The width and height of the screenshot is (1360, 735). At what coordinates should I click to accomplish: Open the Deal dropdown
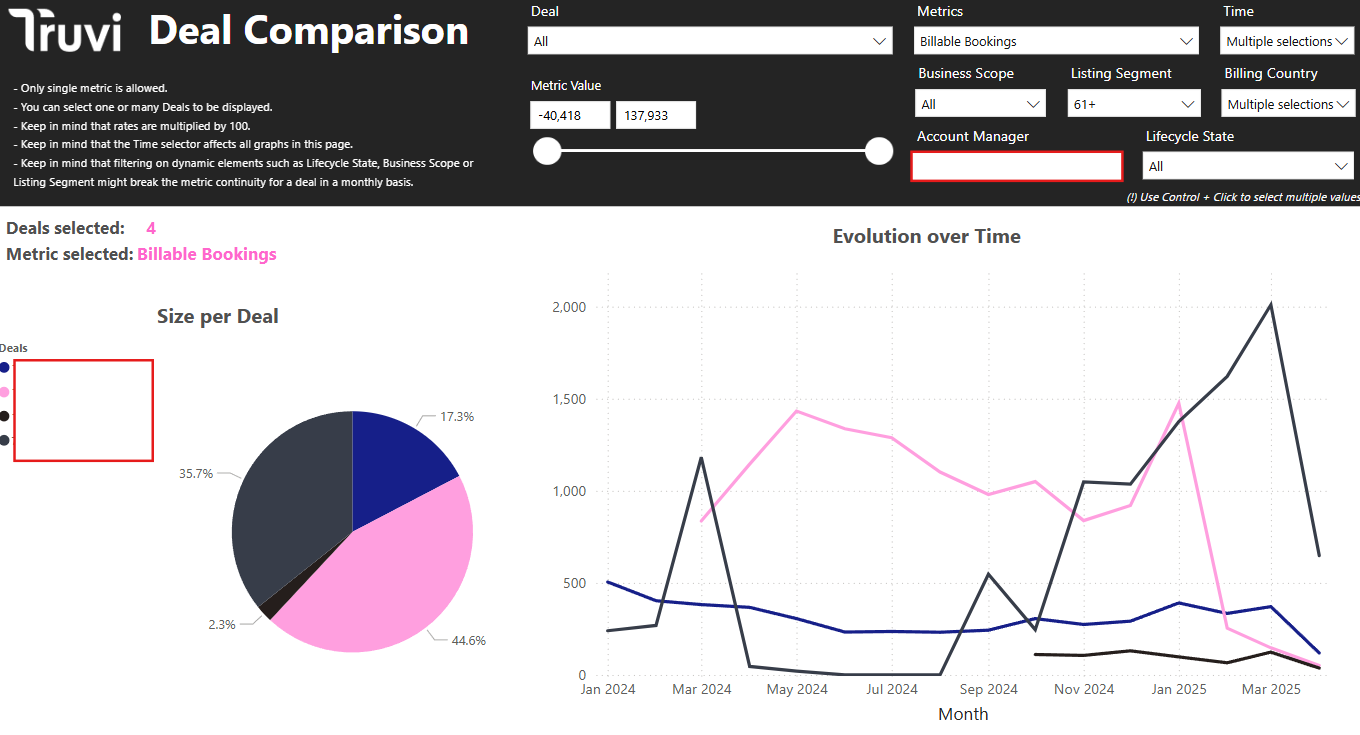point(709,41)
